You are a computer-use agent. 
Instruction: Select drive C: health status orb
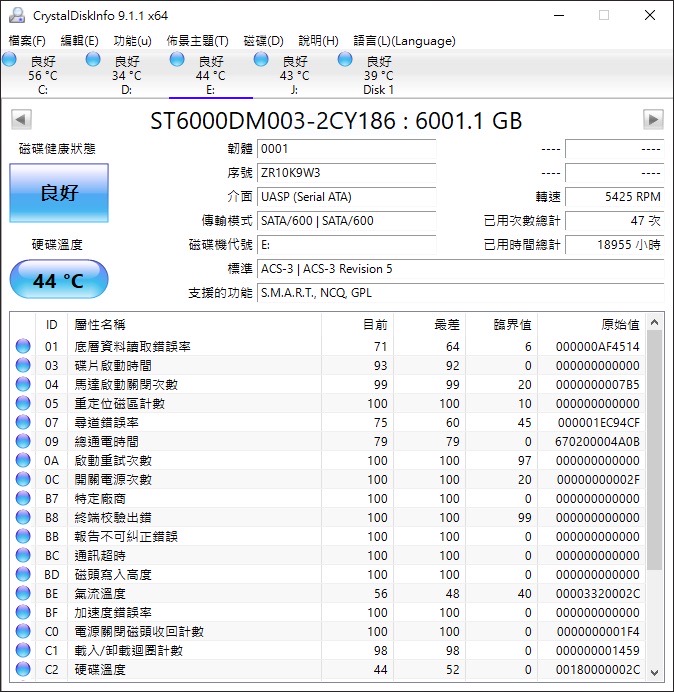coord(9,60)
